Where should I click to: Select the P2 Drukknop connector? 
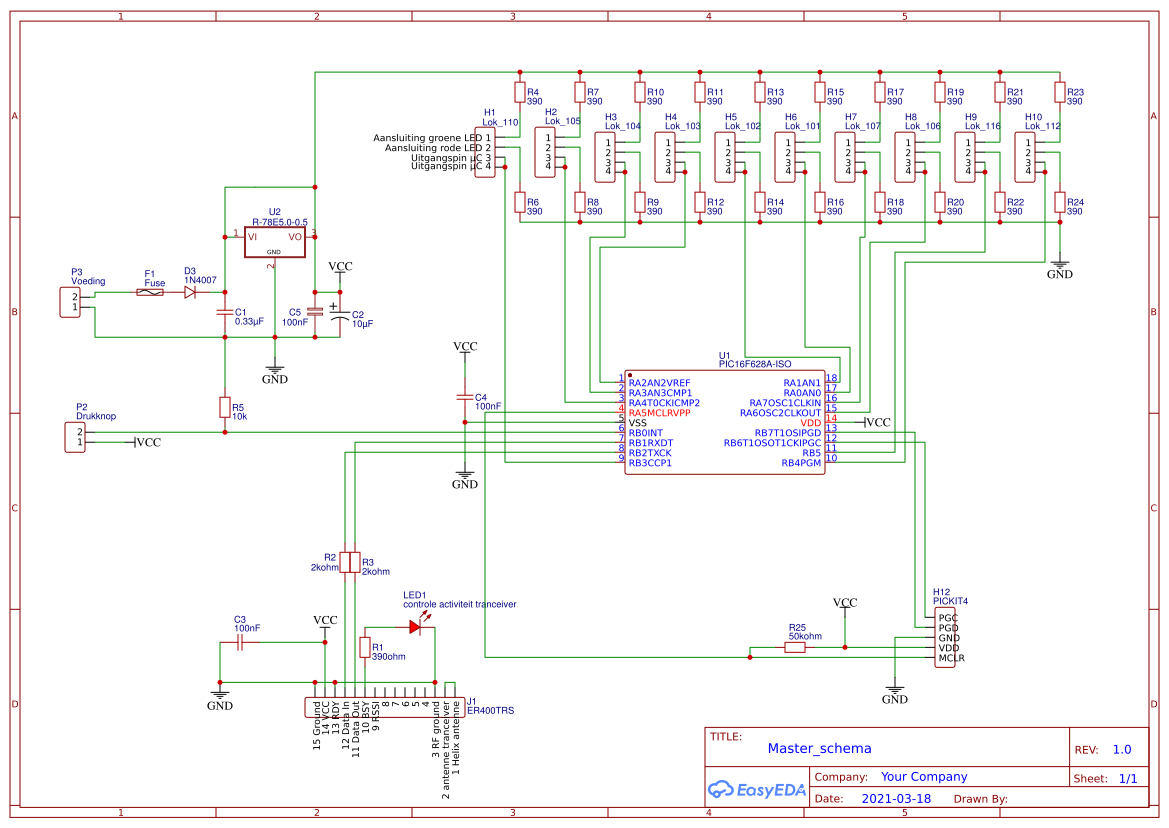pyautogui.click(x=74, y=436)
